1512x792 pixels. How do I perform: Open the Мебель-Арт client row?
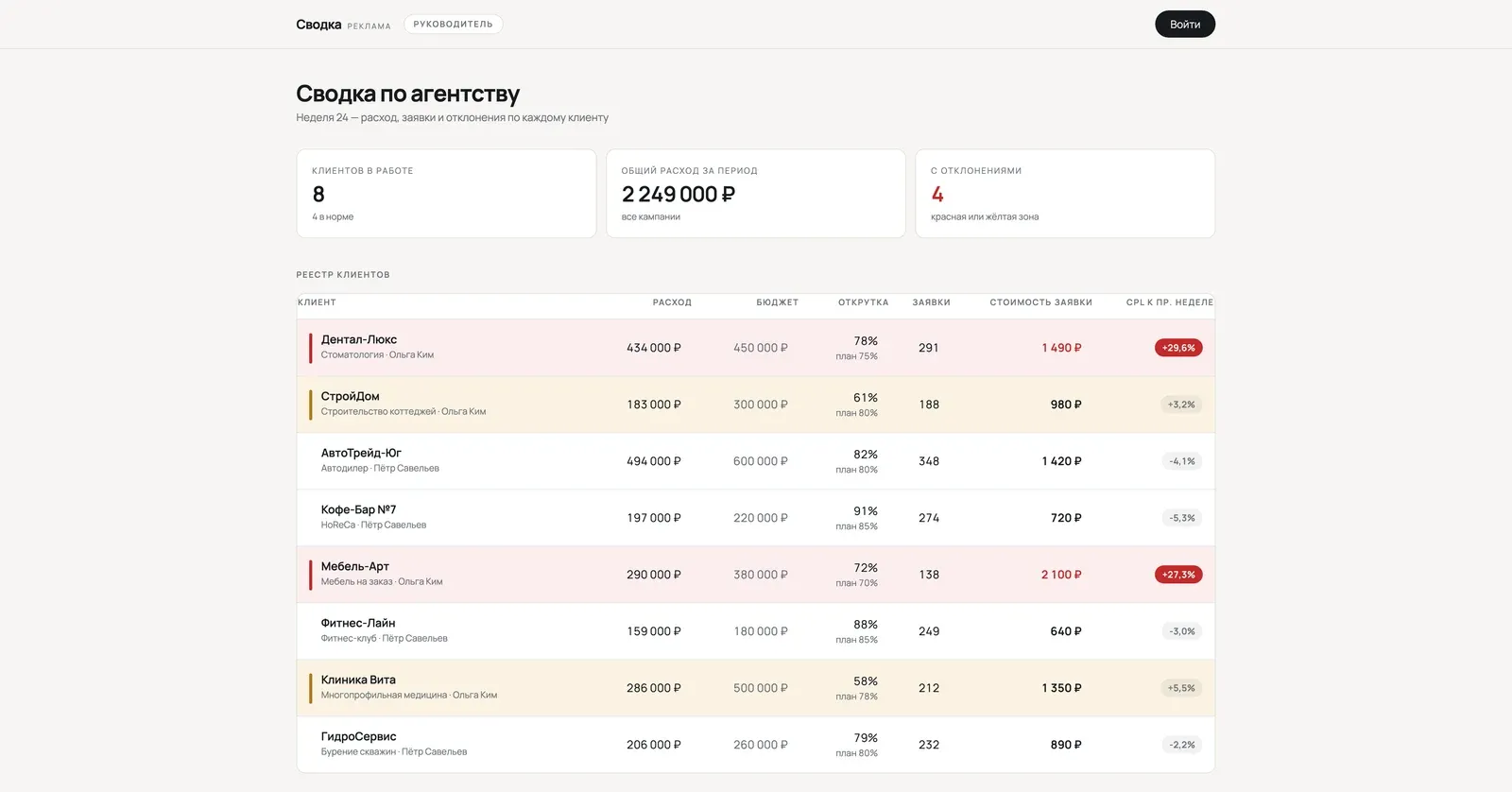tap(755, 575)
